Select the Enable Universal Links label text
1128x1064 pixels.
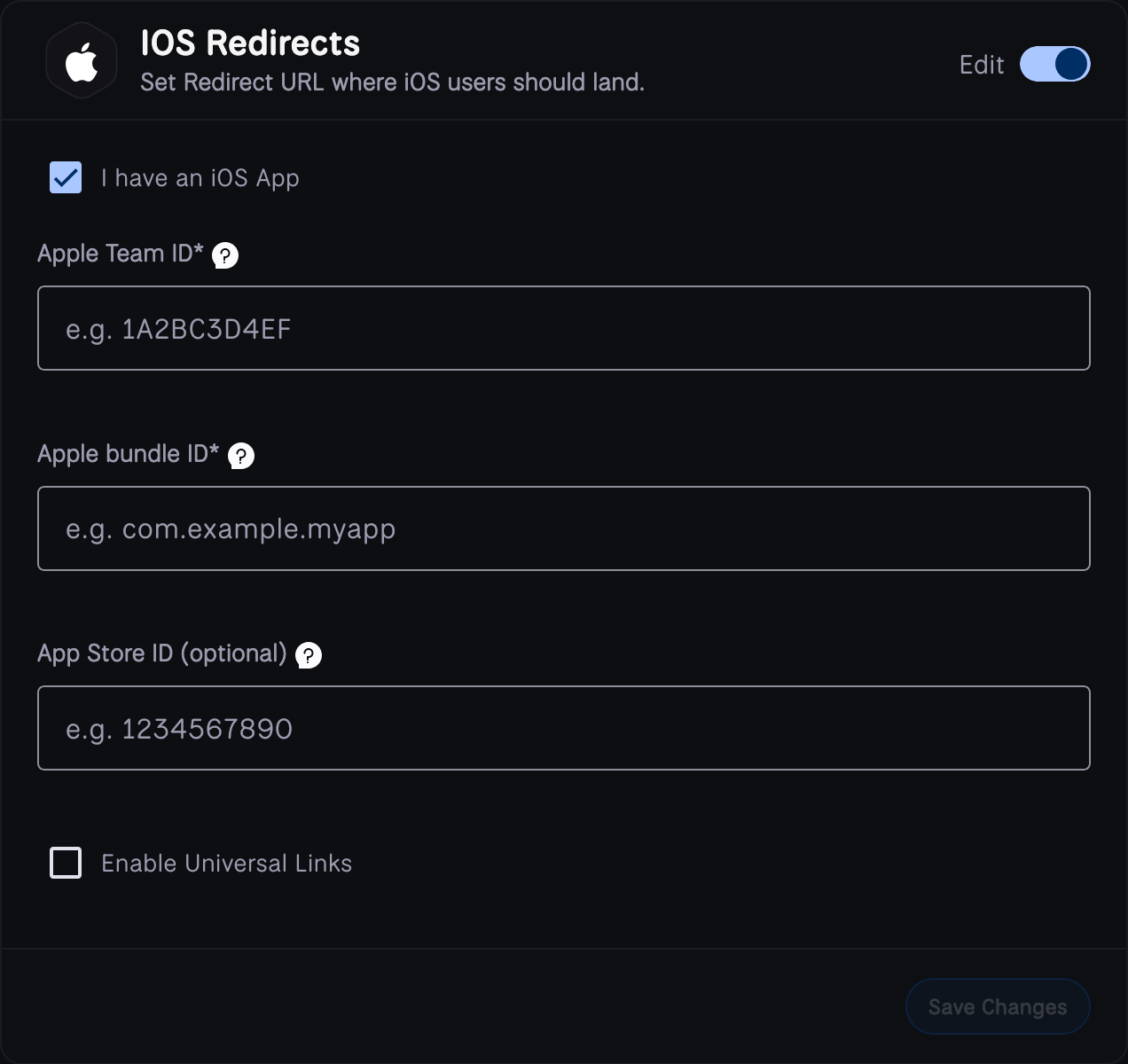226,862
